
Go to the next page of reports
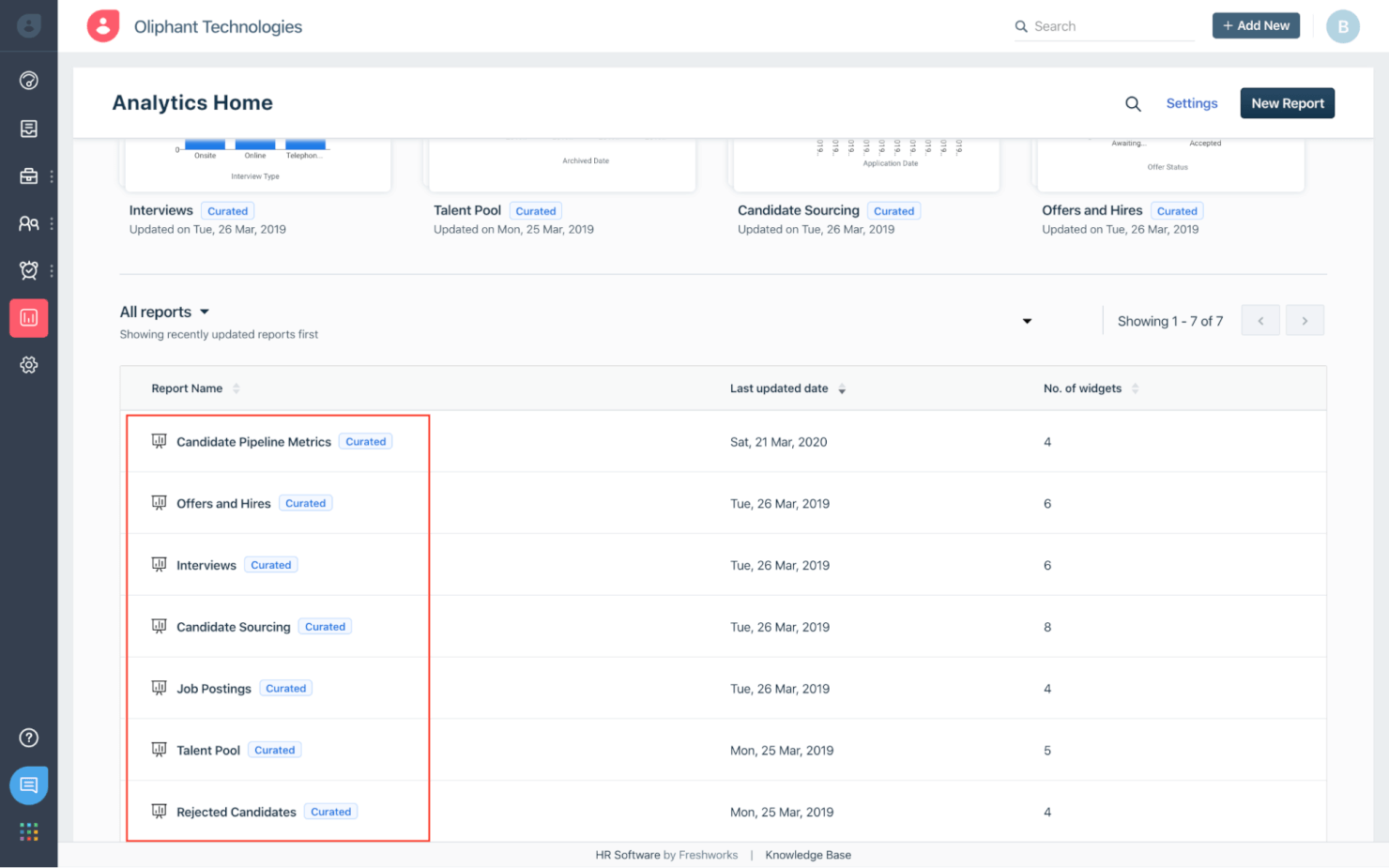(1305, 321)
